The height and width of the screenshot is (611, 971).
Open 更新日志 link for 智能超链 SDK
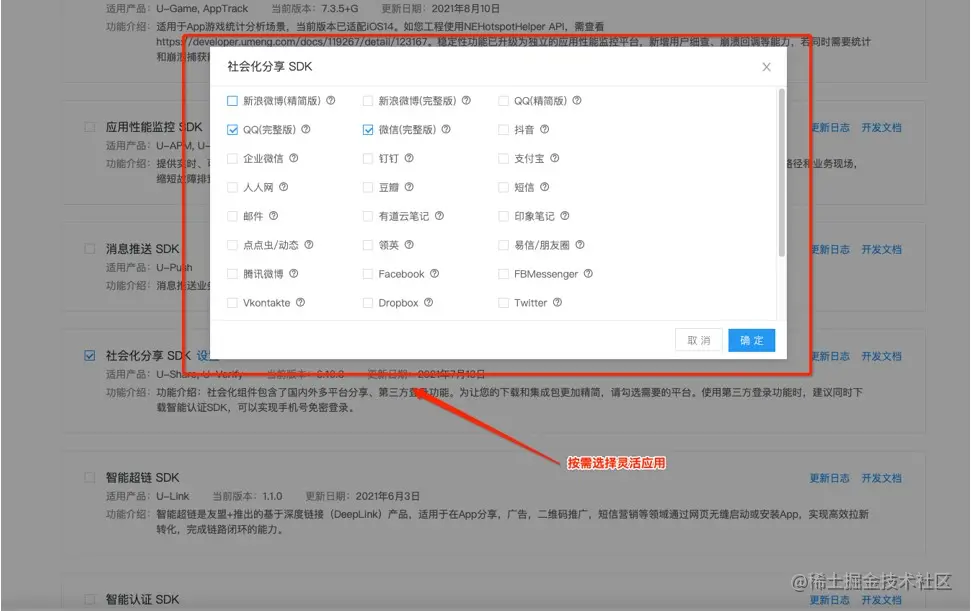[830, 478]
